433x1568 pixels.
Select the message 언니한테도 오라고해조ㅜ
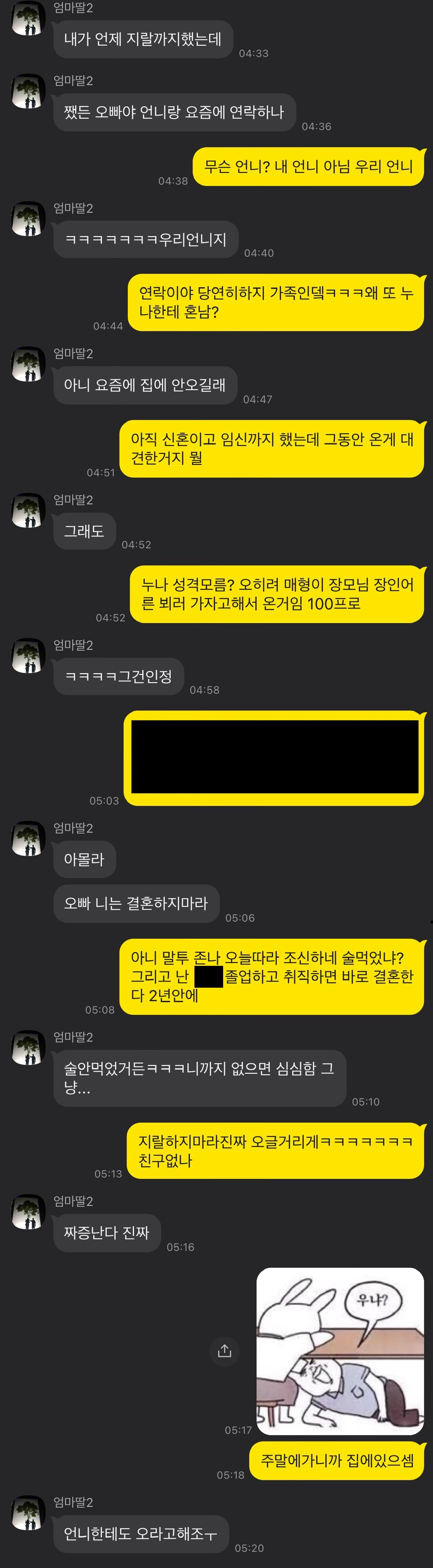(x=141, y=1533)
